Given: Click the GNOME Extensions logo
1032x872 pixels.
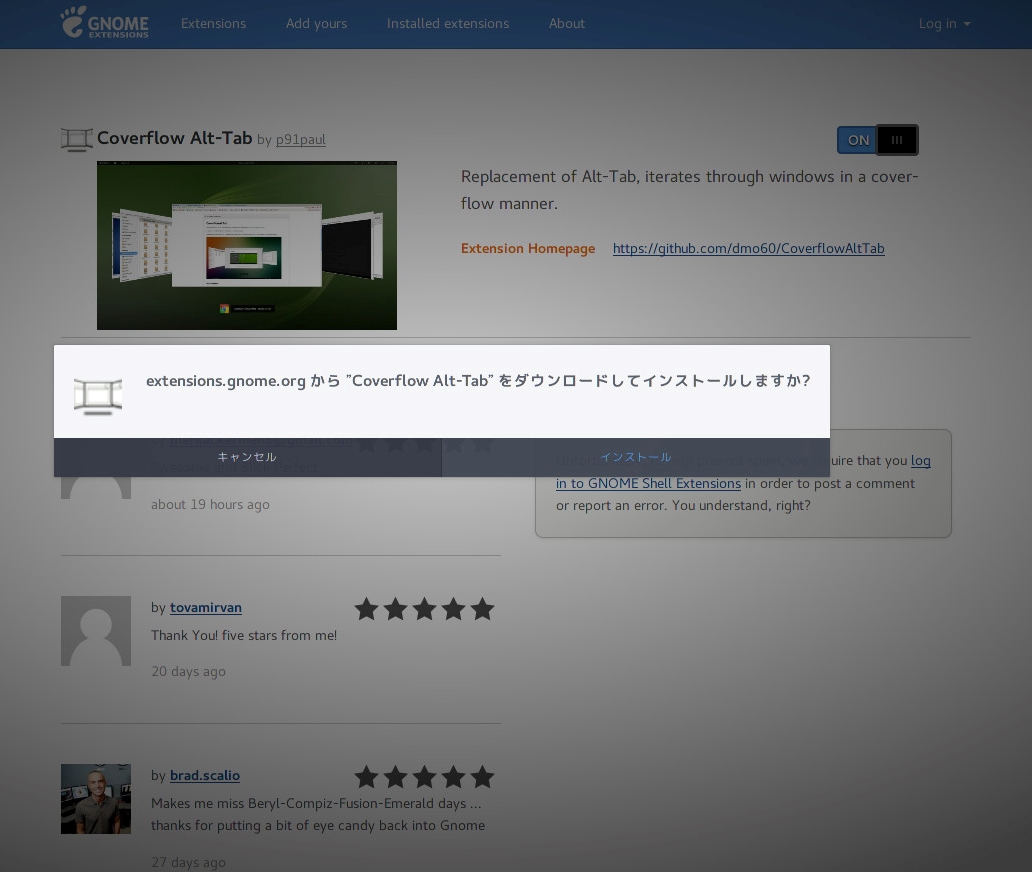Looking at the screenshot, I should [104, 23].
